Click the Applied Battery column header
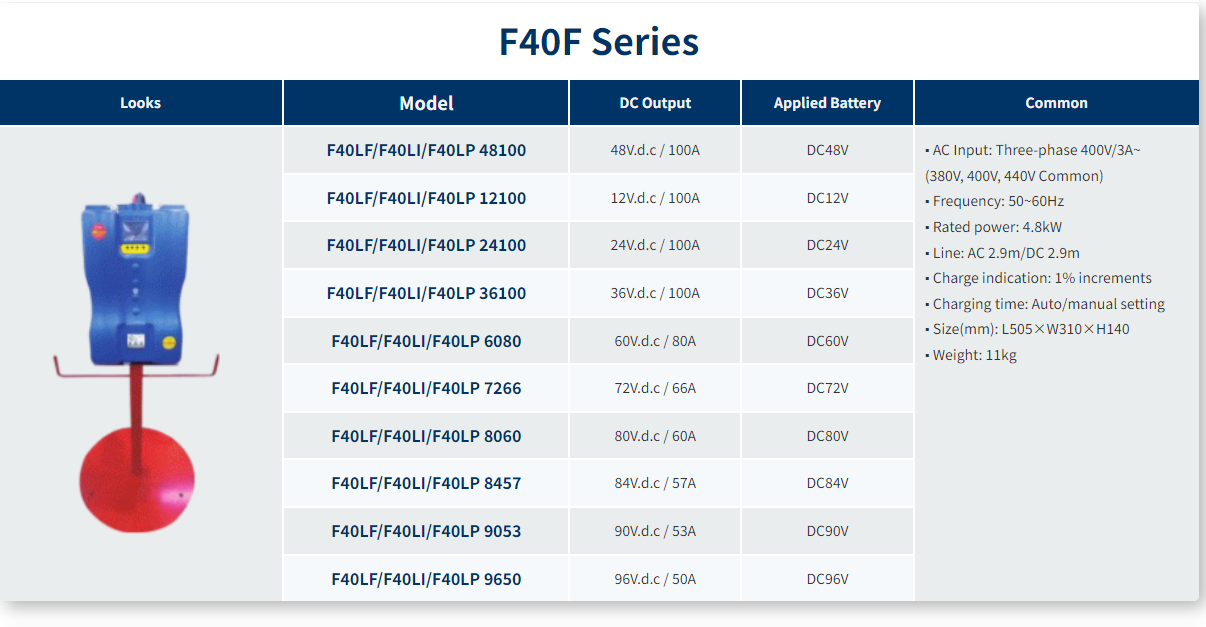1206x627 pixels. [827, 103]
